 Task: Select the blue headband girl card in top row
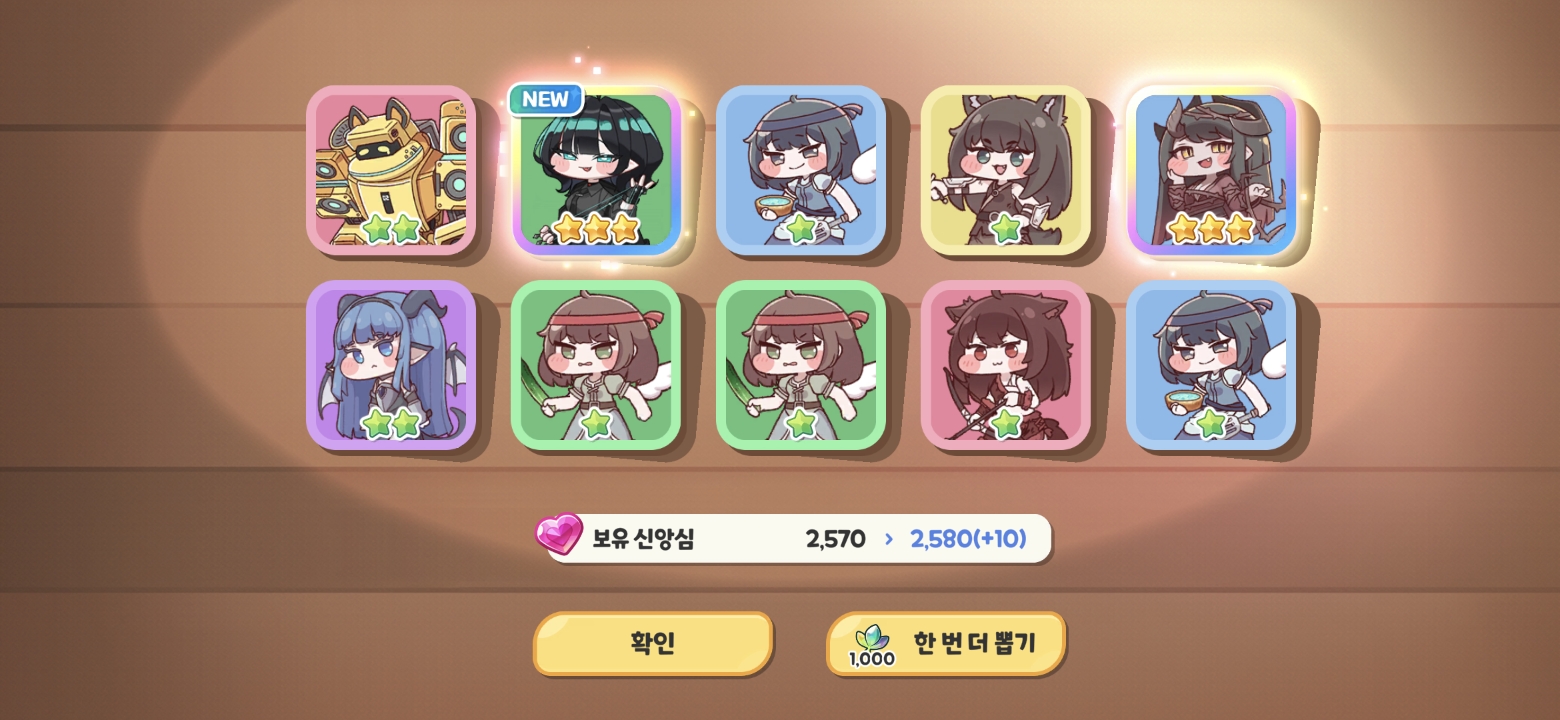coord(801,170)
